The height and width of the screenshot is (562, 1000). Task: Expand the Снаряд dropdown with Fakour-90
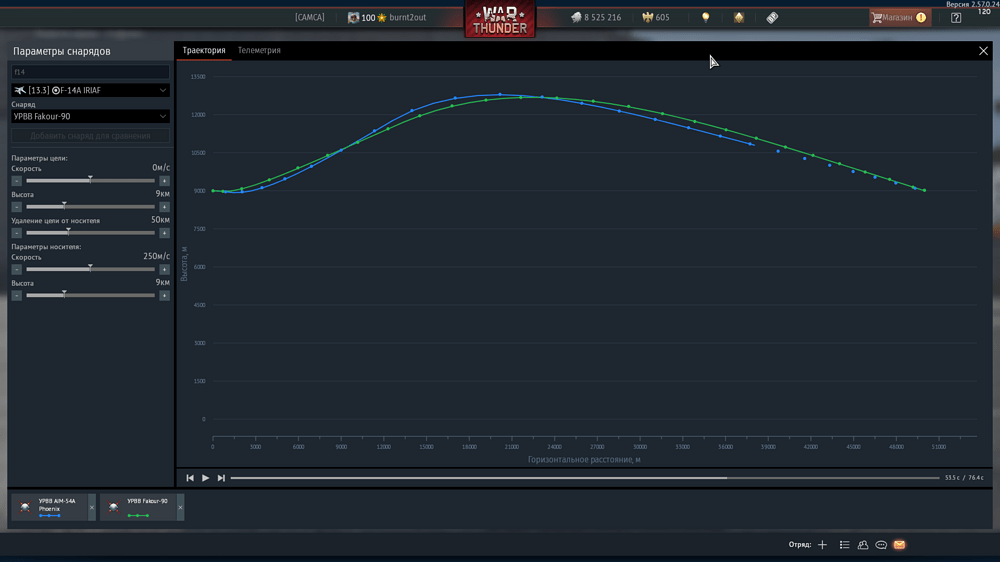pos(91,117)
